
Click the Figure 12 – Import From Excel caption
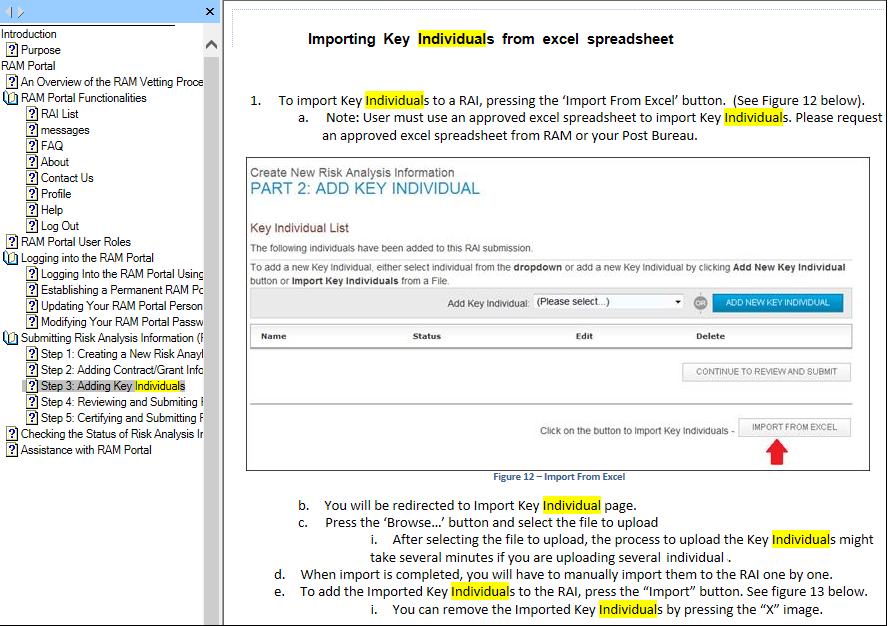point(559,477)
